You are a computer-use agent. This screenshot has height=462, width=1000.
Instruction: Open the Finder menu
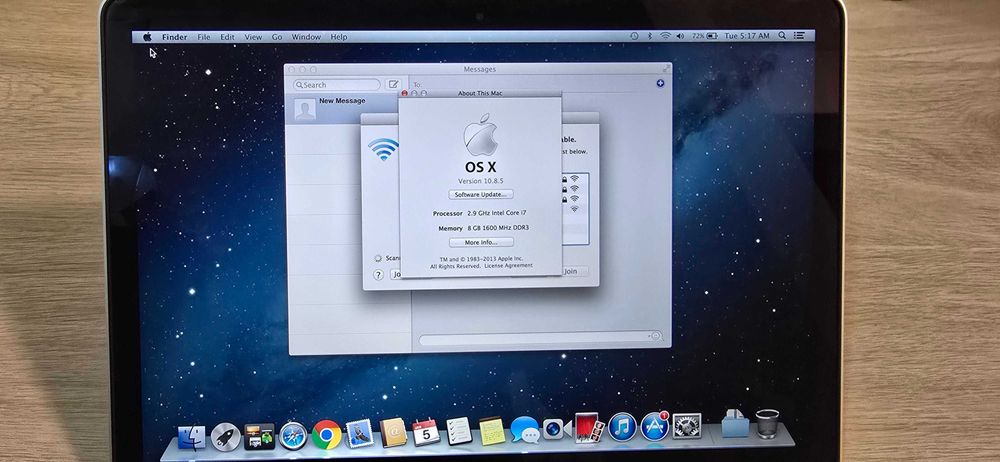coord(174,37)
